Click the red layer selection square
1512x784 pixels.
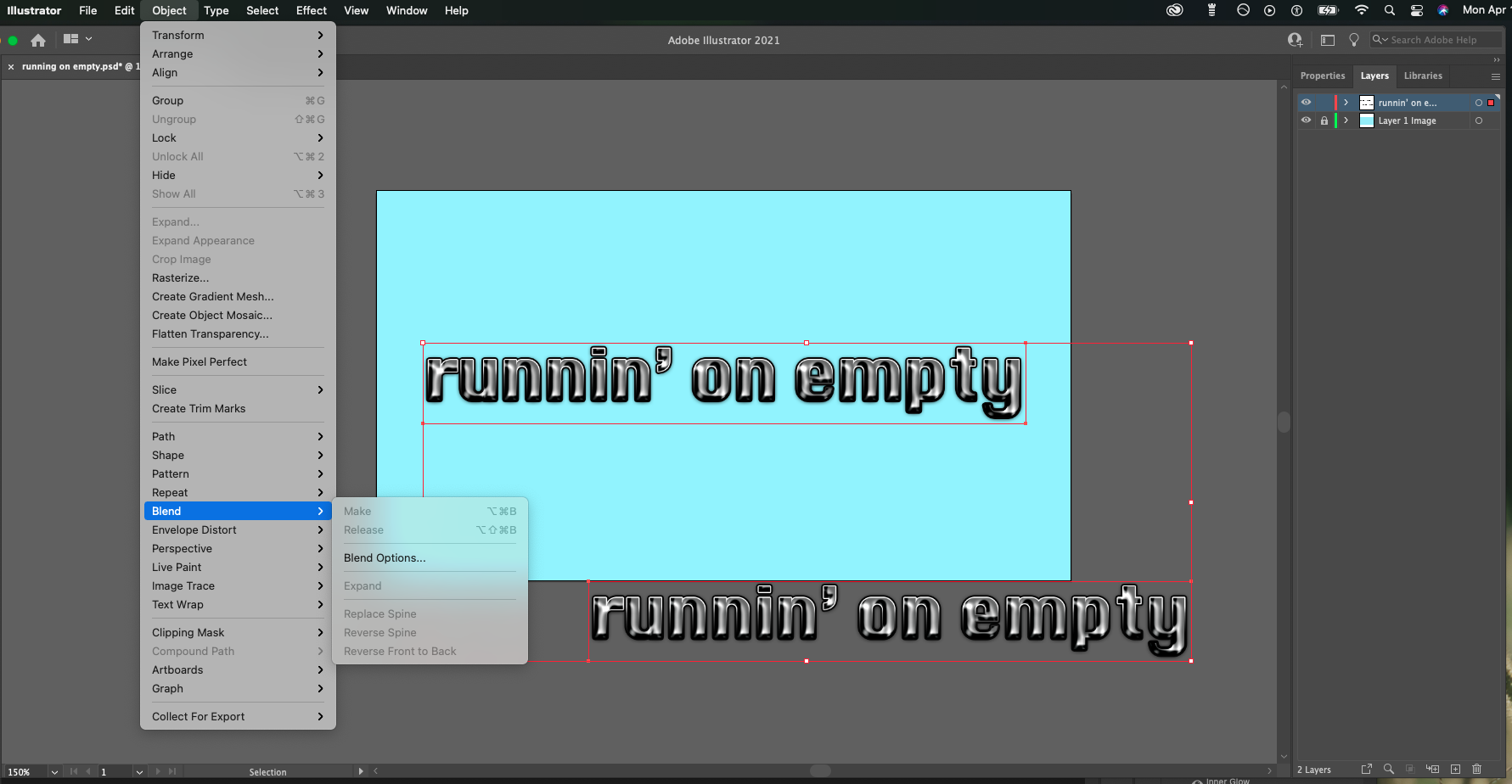tap(1491, 102)
